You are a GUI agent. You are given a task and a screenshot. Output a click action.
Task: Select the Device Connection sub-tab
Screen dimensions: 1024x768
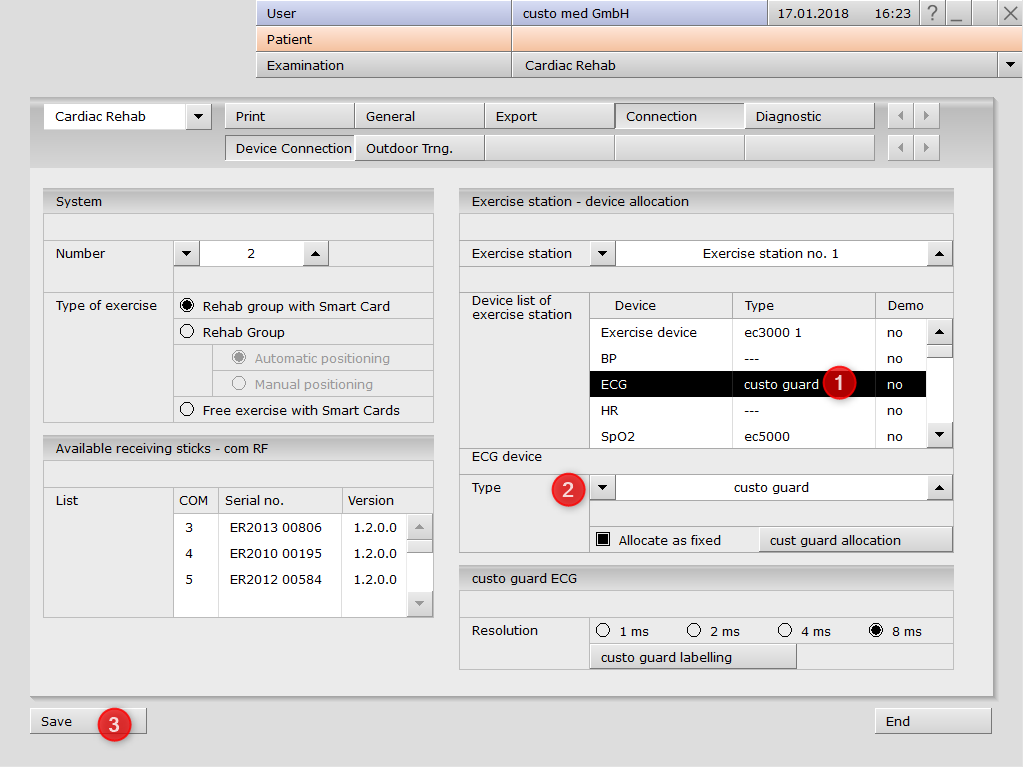tap(289, 148)
